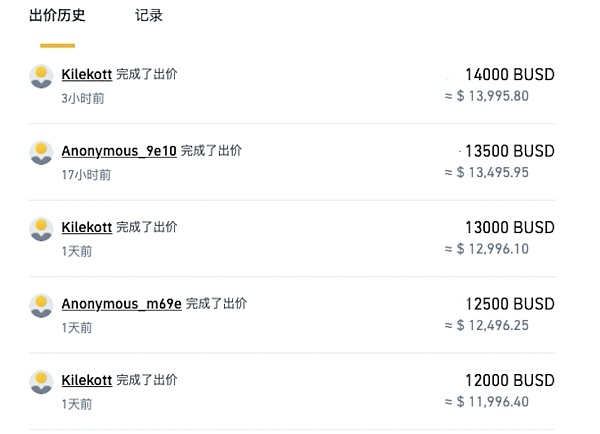
Task: Click the 13000 BUSD bid amount
Action: [x=509, y=228]
